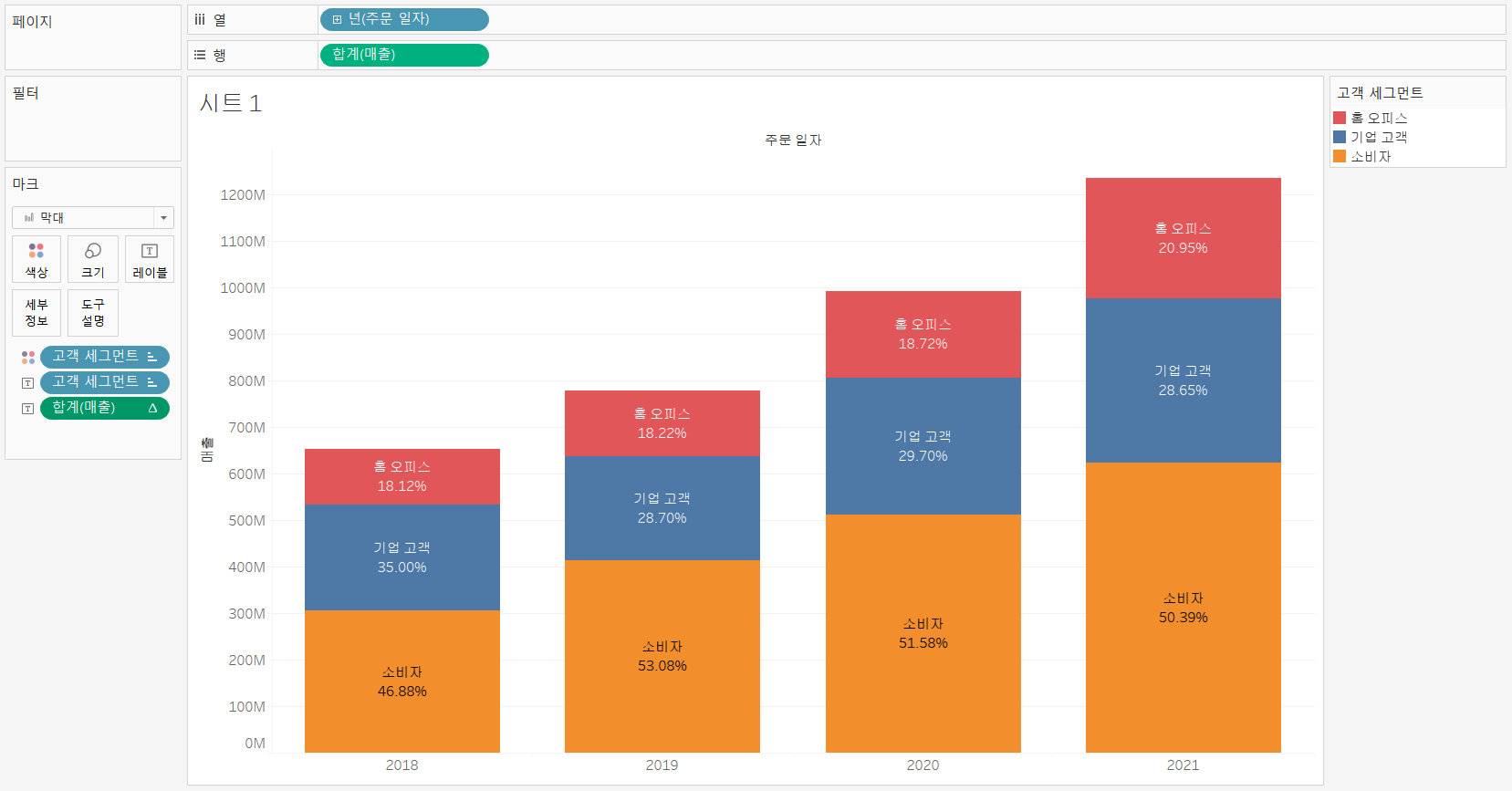
Task: Select 2019 홈 오피스 bar segment 18.22%
Action: point(662,423)
